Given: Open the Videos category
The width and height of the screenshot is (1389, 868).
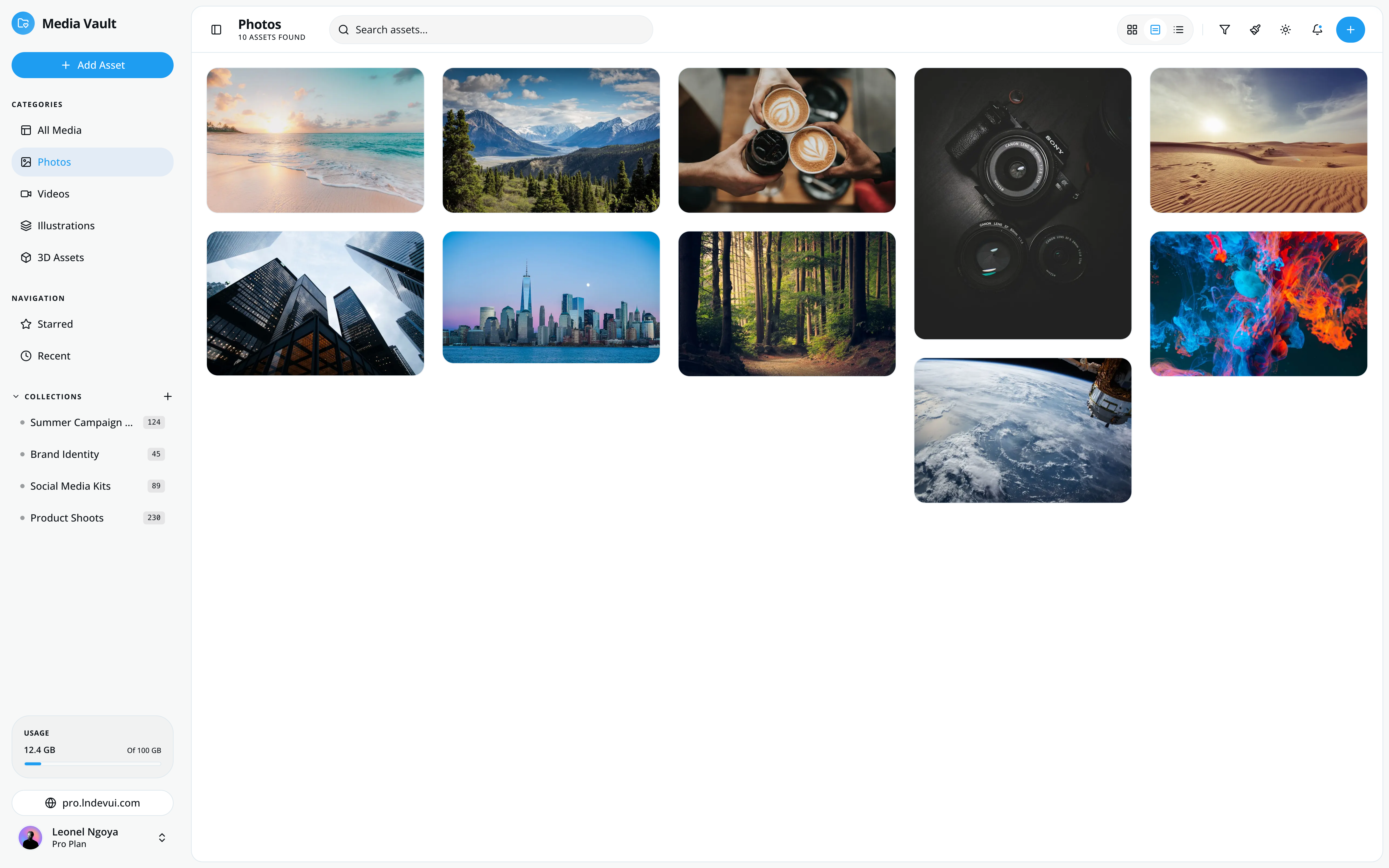Looking at the screenshot, I should click(92, 194).
